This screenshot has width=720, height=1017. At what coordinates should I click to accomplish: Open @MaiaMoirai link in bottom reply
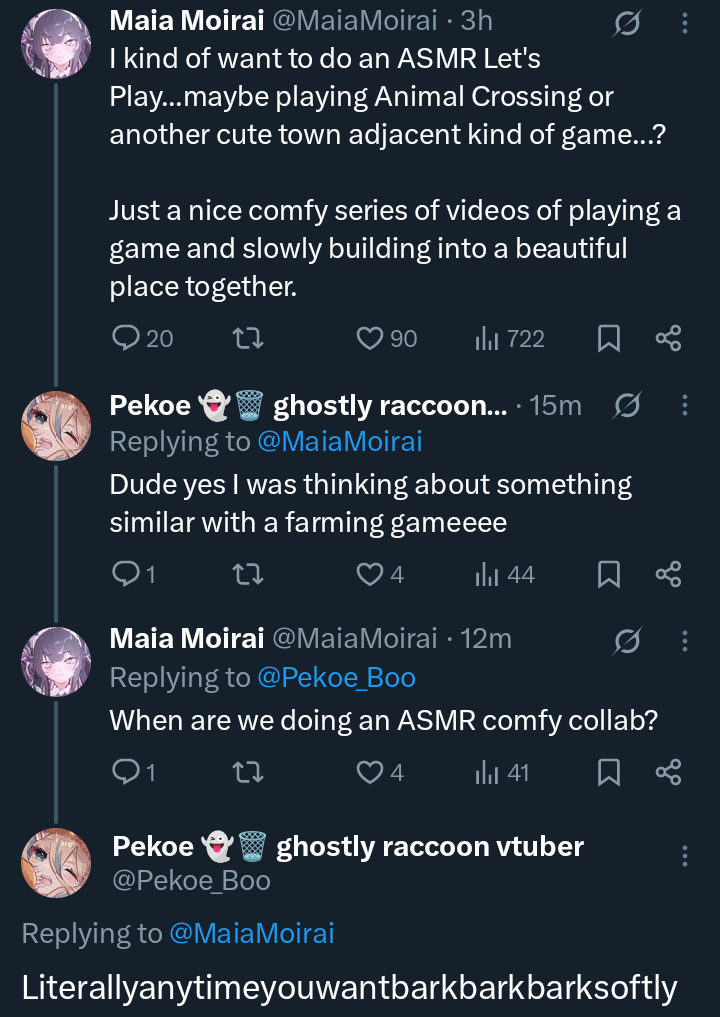coord(252,933)
